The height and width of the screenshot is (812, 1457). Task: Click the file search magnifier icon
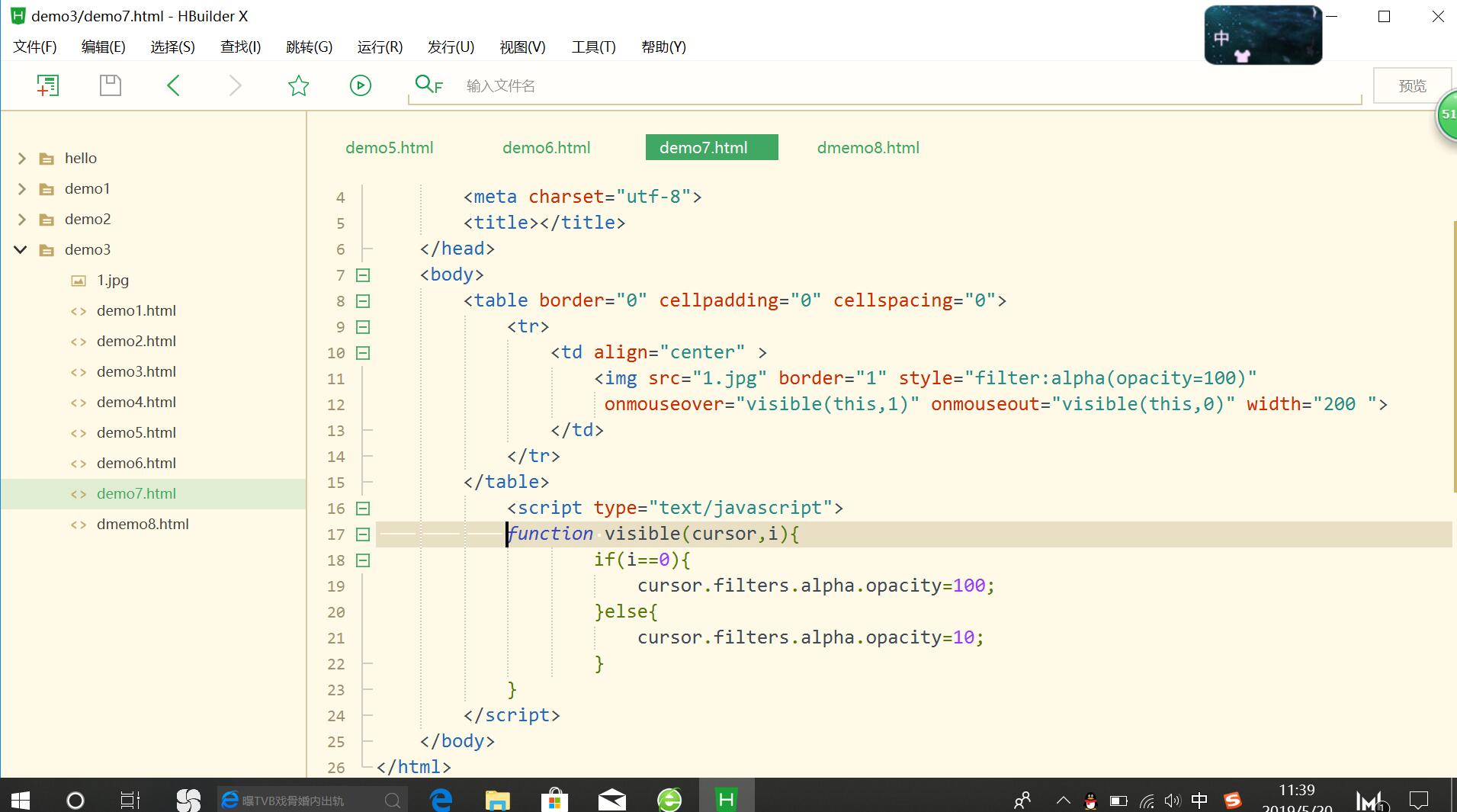point(428,85)
